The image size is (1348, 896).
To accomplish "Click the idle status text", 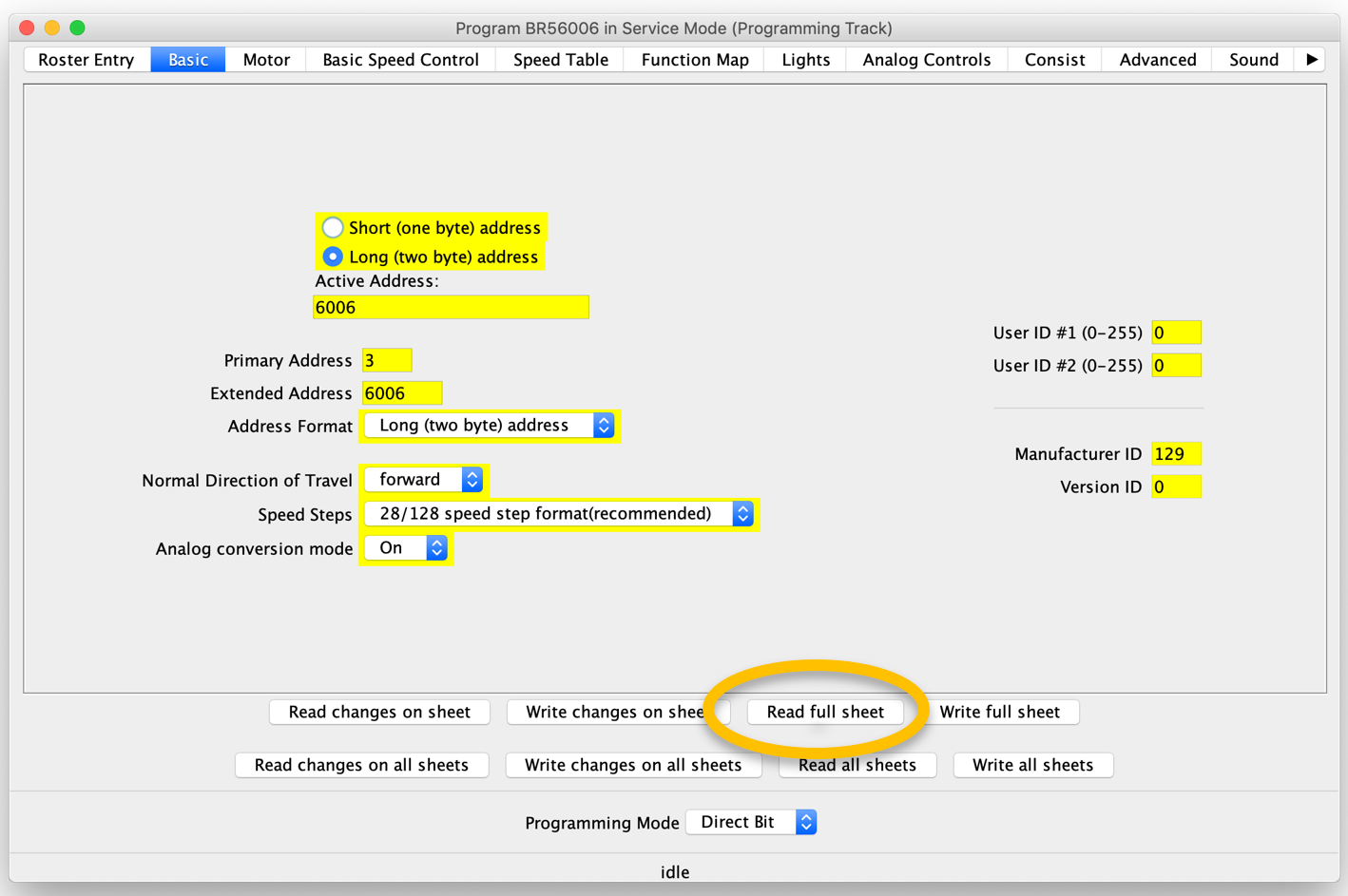I will [x=675, y=871].
